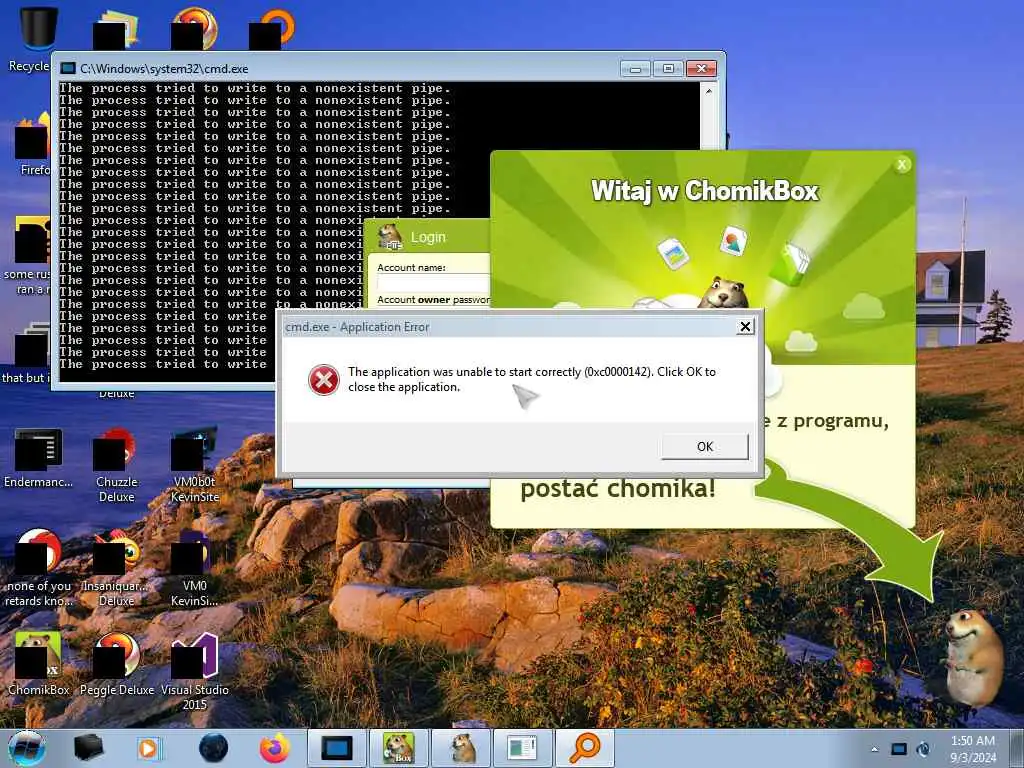Click the 'Account owner password' label
This screenshot has width=1024, height=768.
click(433, 300)
